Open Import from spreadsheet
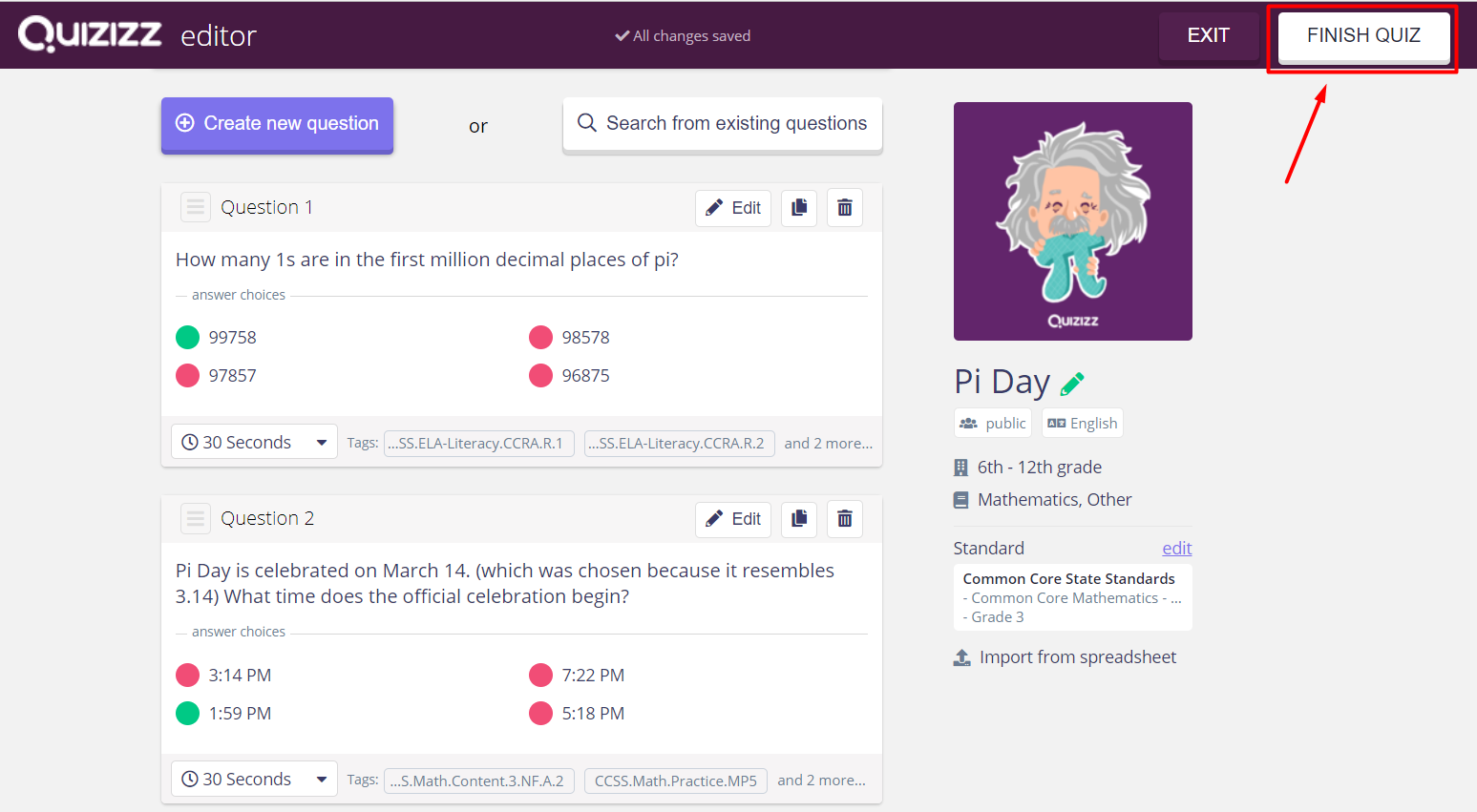1477x812 pixels. point(1065,656)
